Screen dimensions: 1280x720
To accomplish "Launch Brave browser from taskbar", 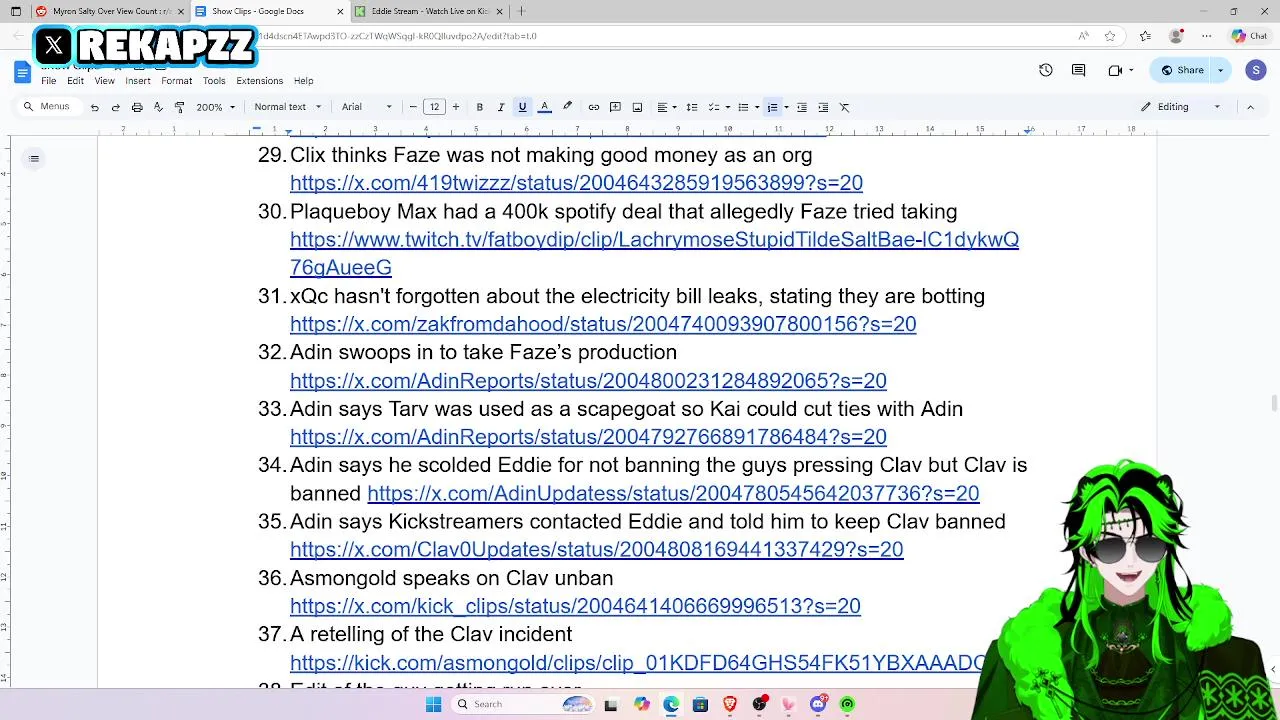I will tap(729, 704).
